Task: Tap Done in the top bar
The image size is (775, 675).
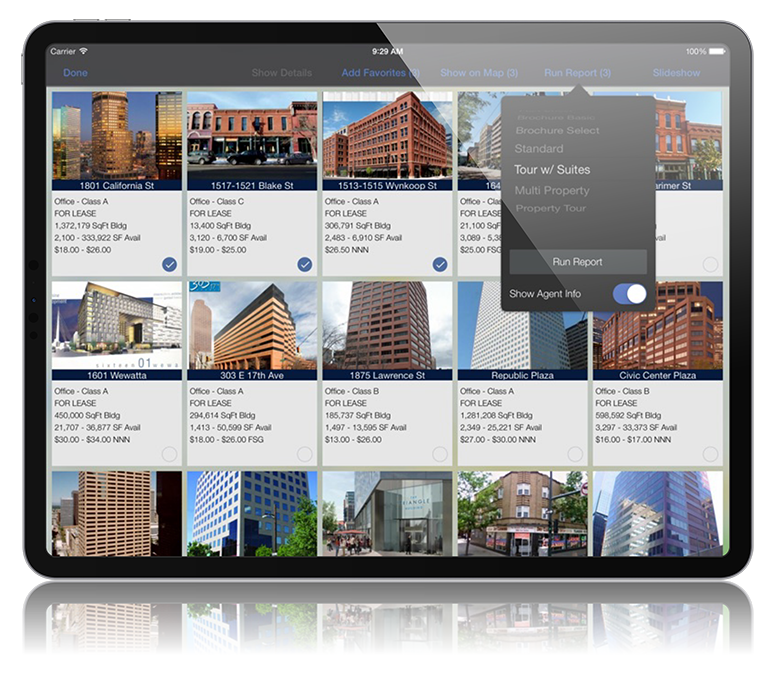Action: pos(75,73)
